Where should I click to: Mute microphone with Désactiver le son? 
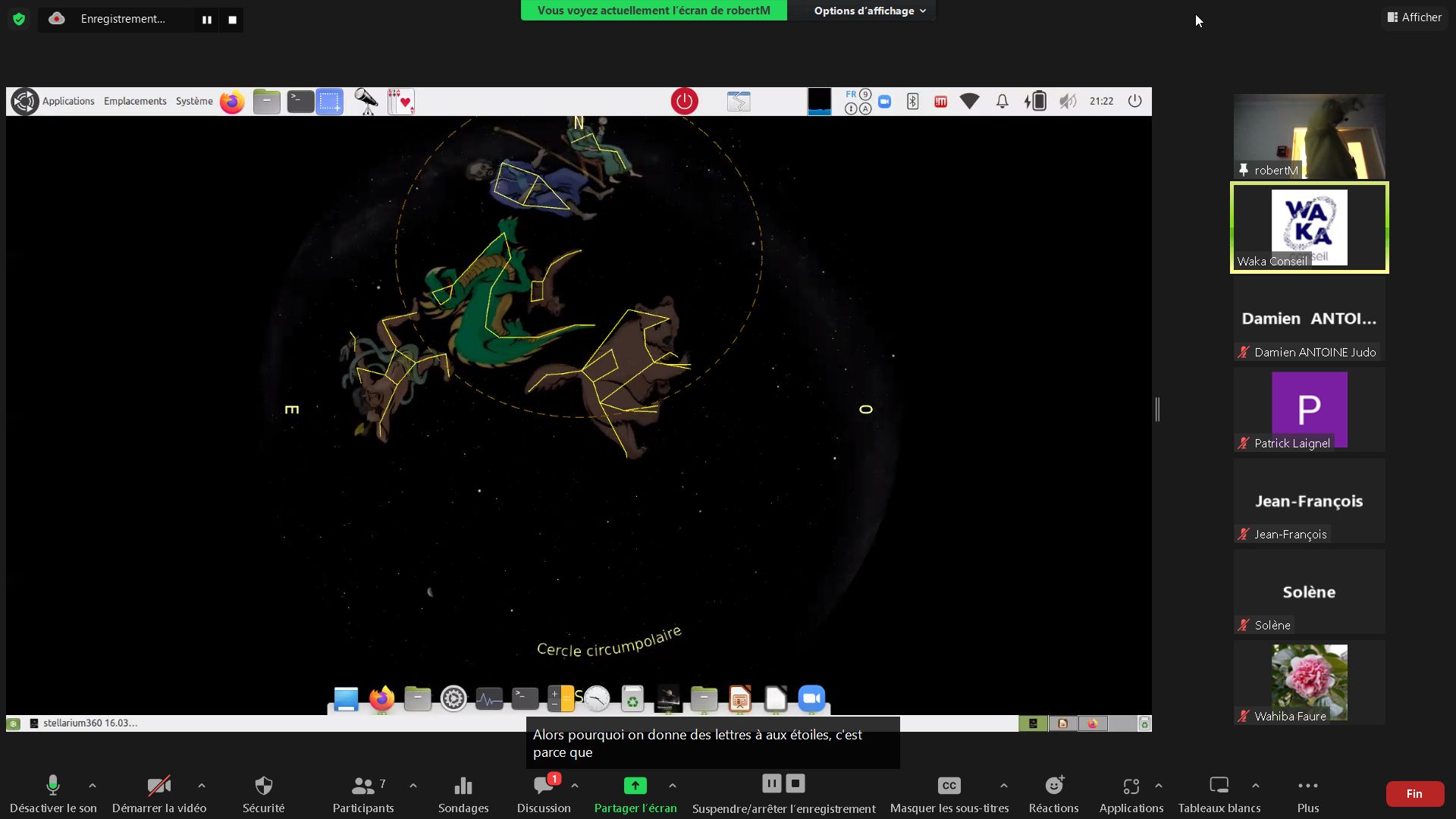click(x=53, y=794)
